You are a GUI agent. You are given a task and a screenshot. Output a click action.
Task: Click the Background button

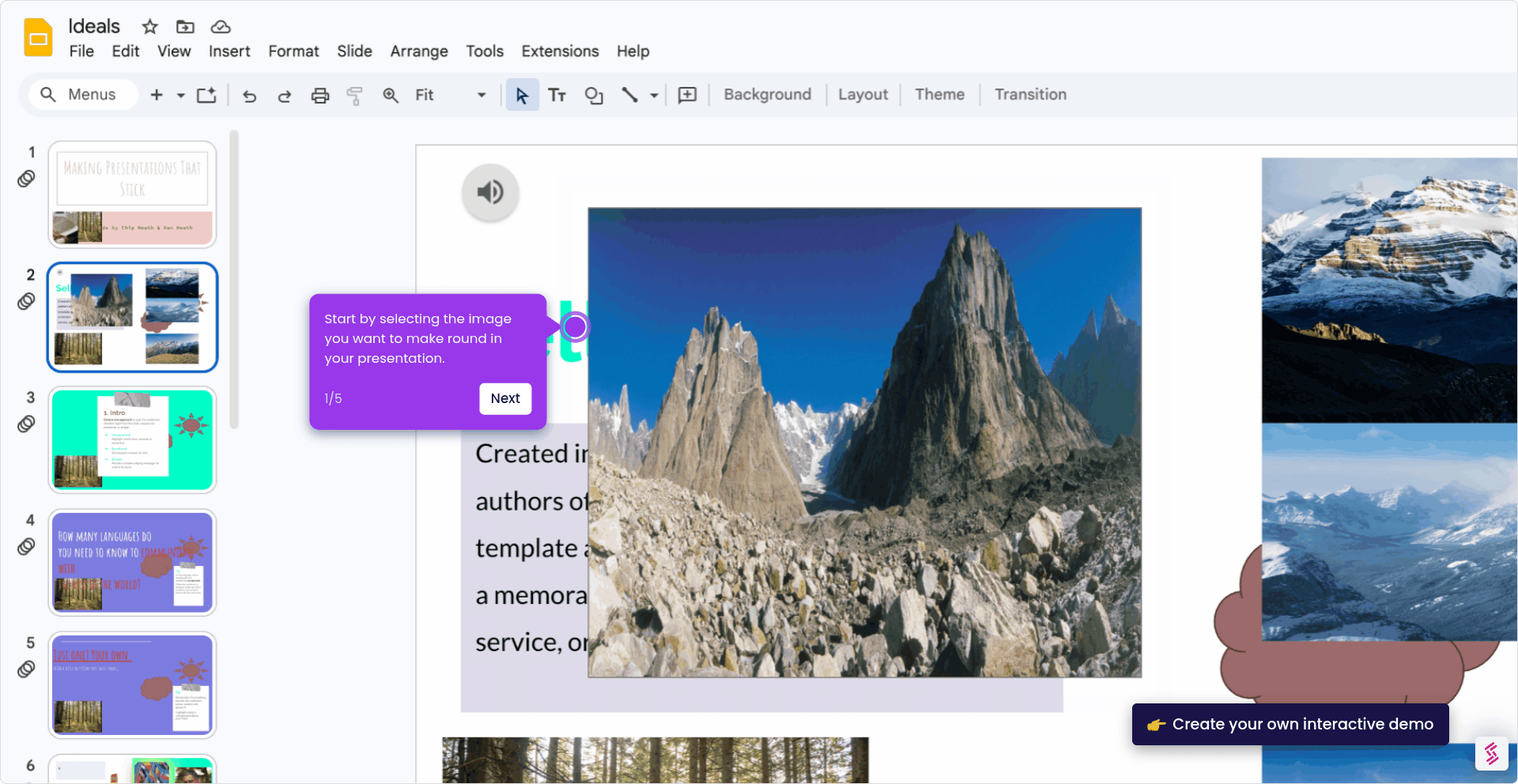(x=767, y=95)
